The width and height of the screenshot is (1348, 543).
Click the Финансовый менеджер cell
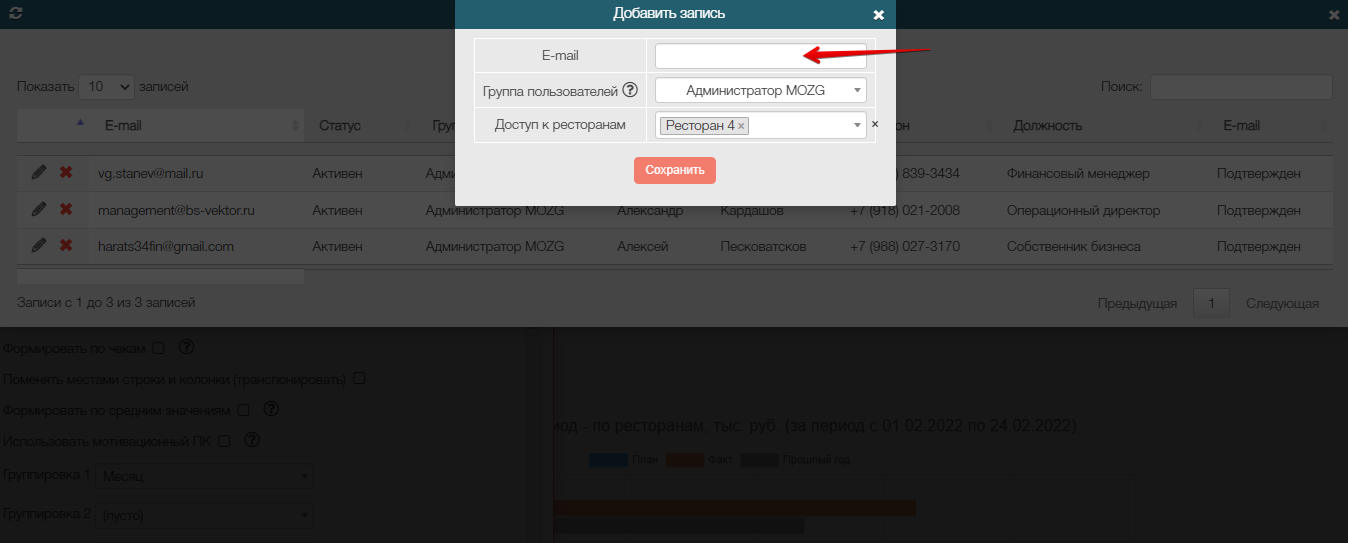(x=1078, y=174)
